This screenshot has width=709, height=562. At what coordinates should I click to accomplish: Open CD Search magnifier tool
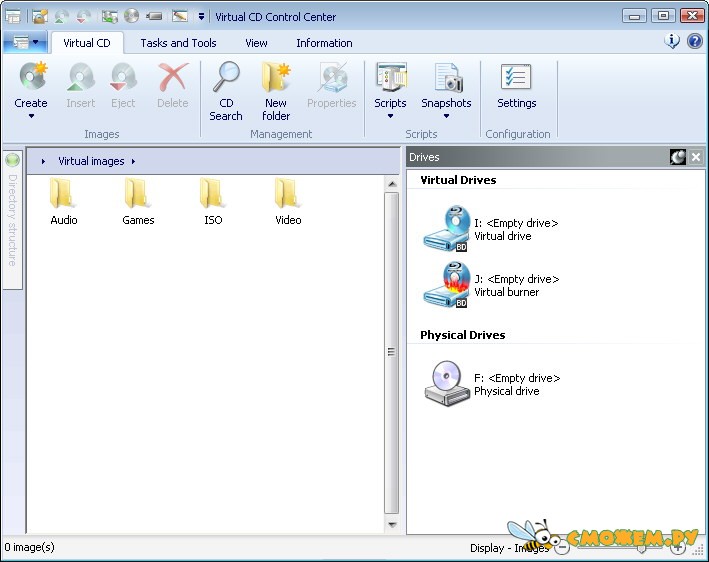[x=226, y=77]
